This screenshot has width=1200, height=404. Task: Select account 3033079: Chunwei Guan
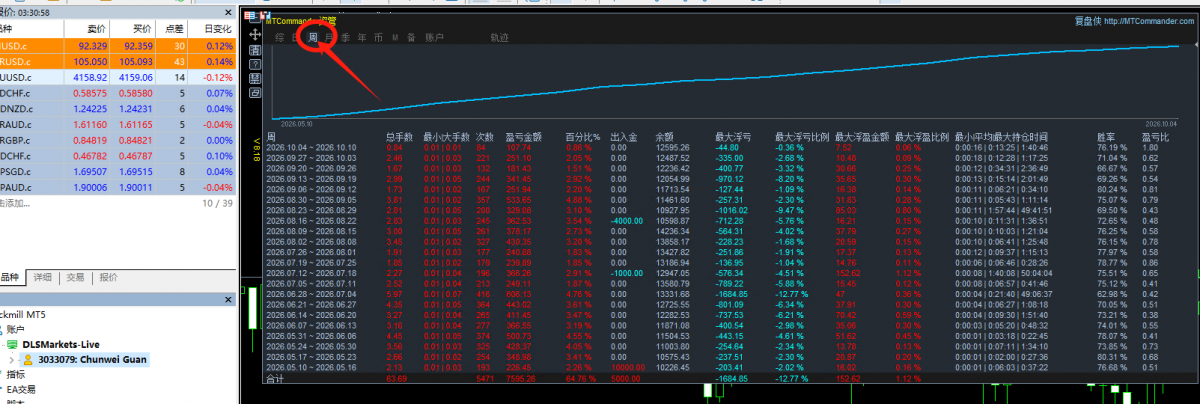click(x=91, y=358)
